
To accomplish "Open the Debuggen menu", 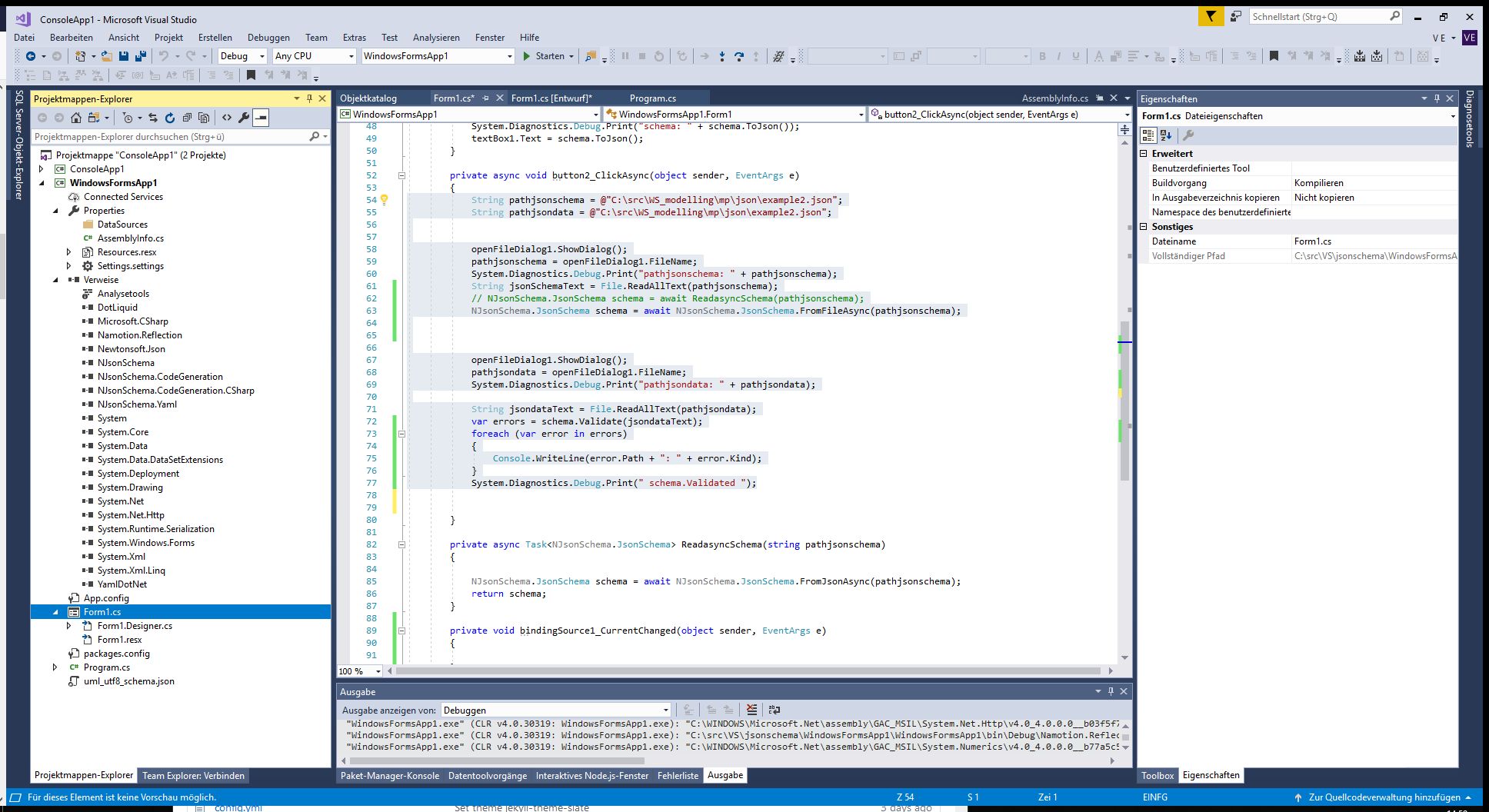I will click(x=268, y=37).
